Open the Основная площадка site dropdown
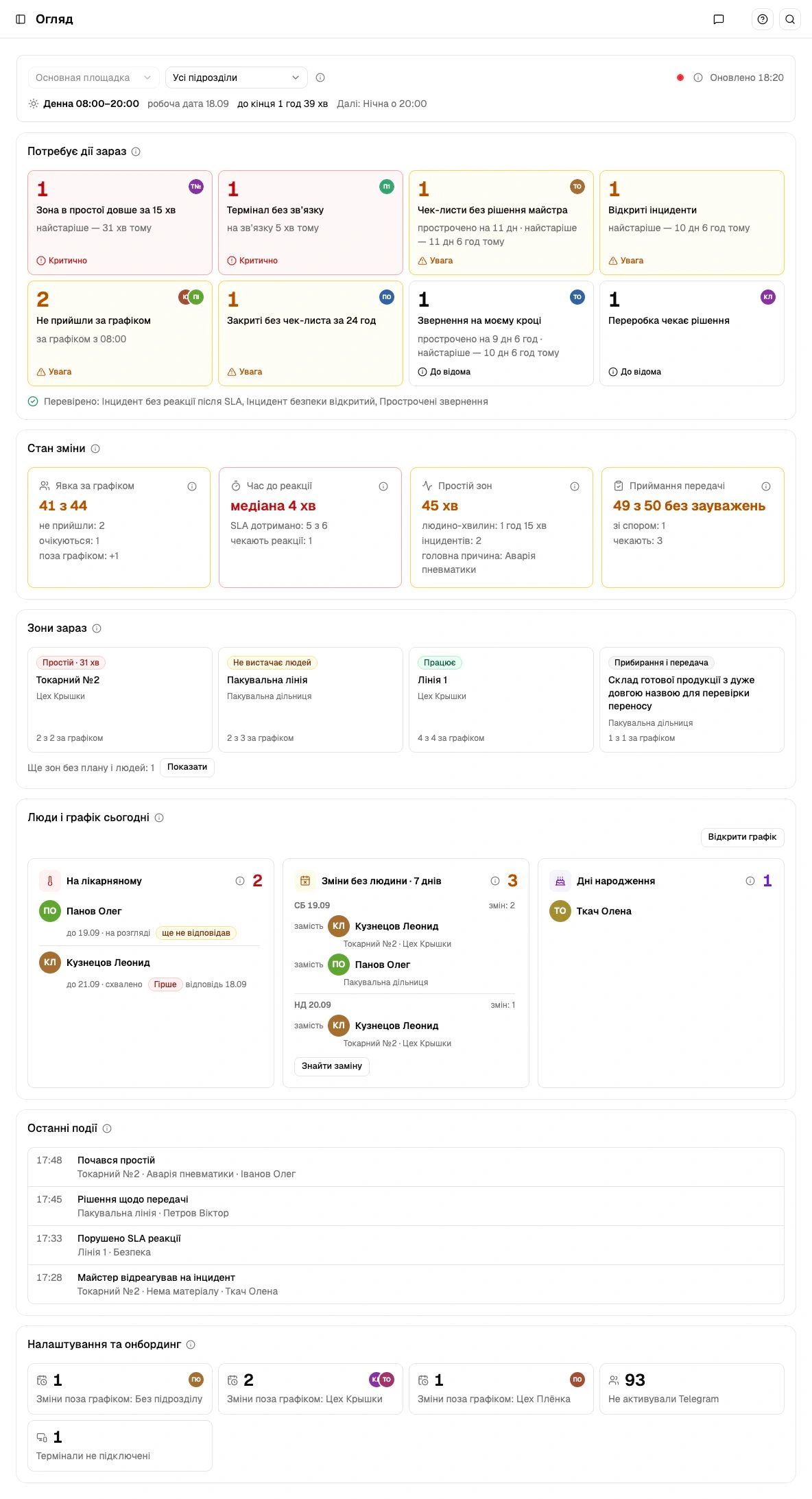This screenshot has height=1499, width=812. (x=94, y=78)
